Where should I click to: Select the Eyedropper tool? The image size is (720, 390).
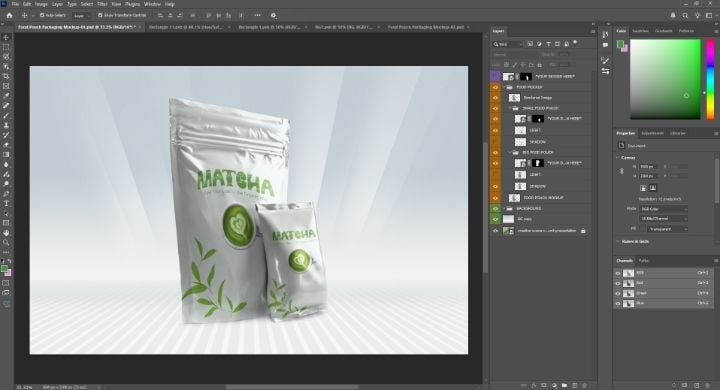(6, 96)
